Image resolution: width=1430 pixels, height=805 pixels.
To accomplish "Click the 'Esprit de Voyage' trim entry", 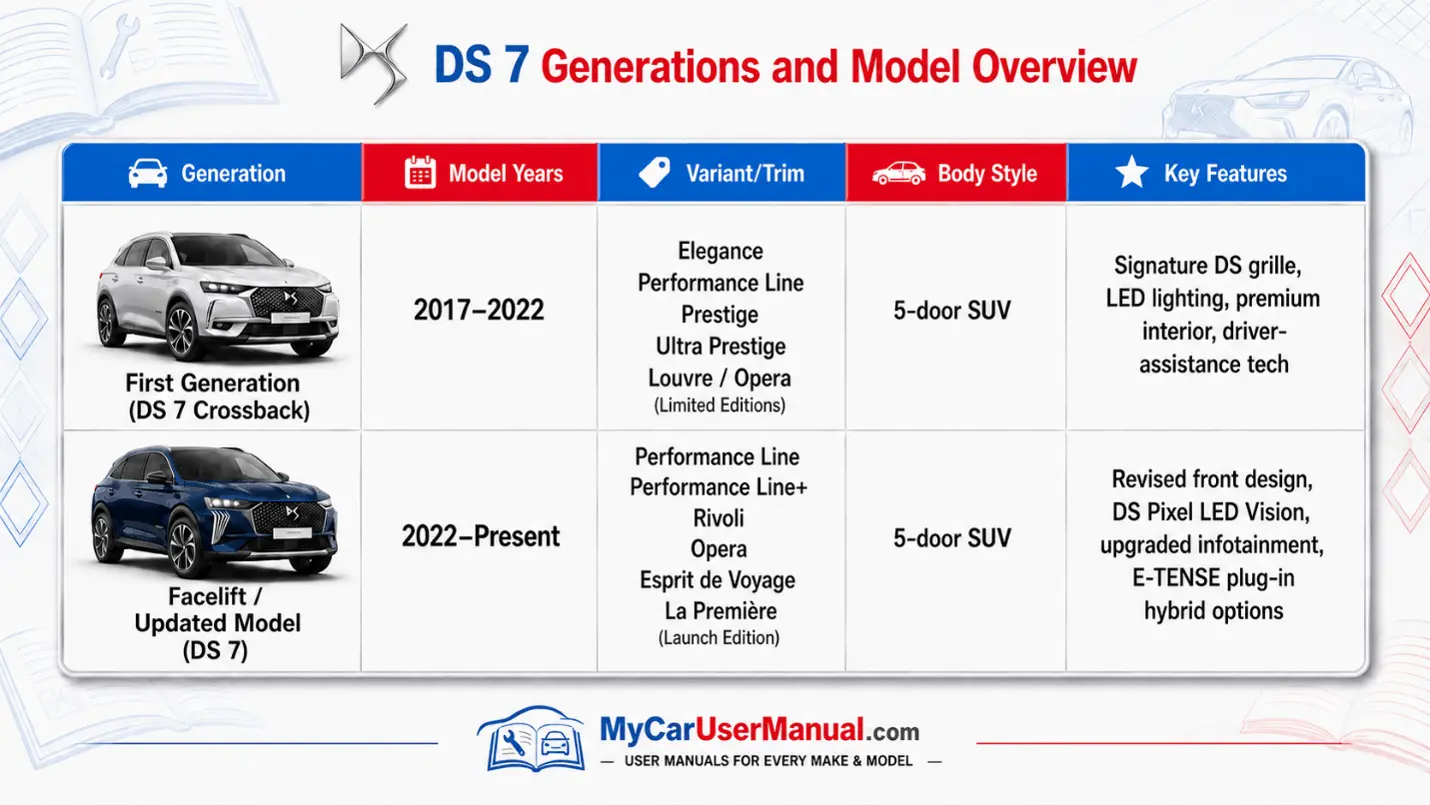I will coord(718,580).
